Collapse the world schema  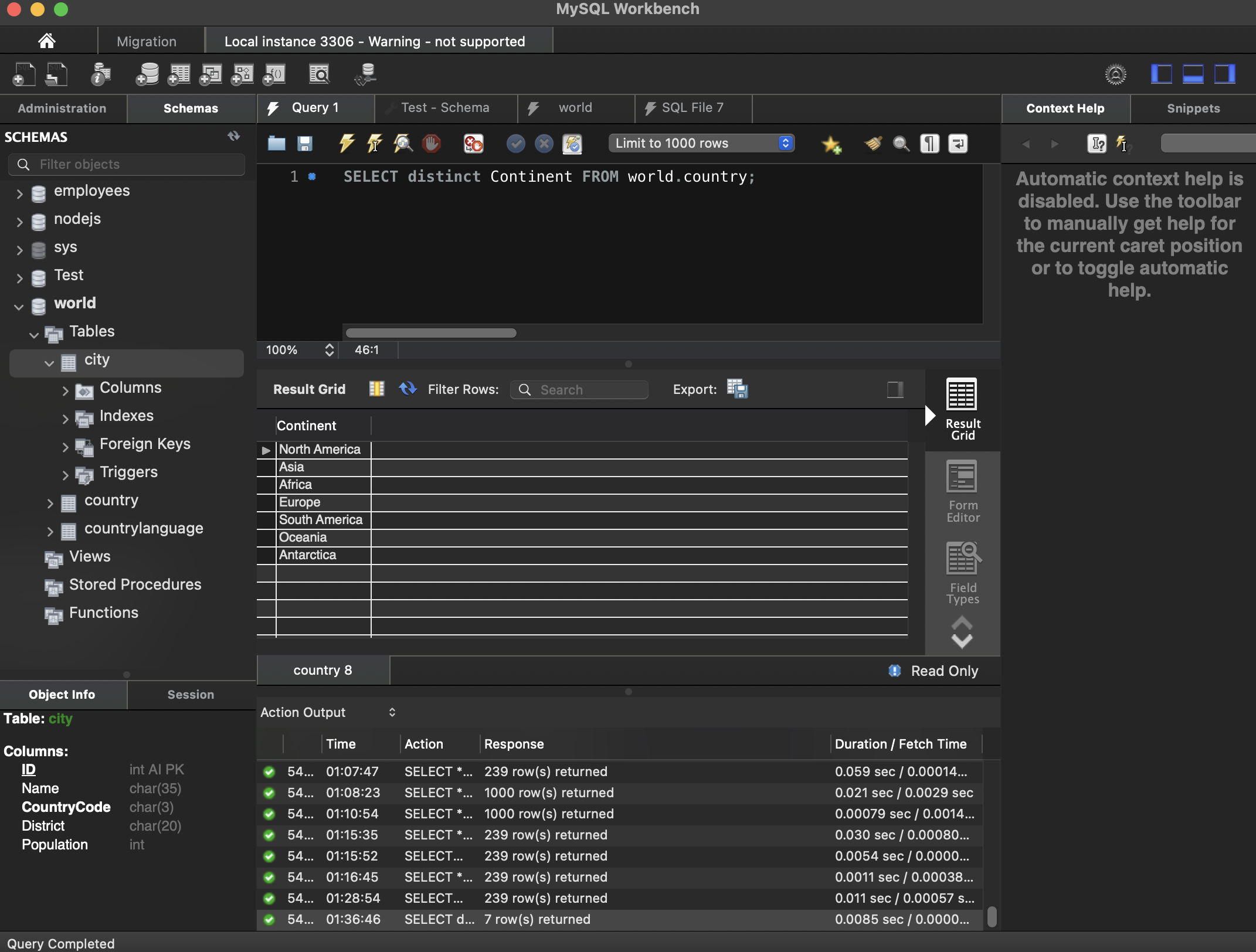click(x=19, y=307)
